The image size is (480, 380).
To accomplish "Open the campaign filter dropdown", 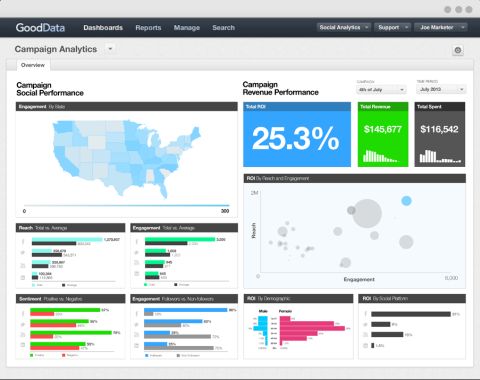I will (x=381, y=90).
